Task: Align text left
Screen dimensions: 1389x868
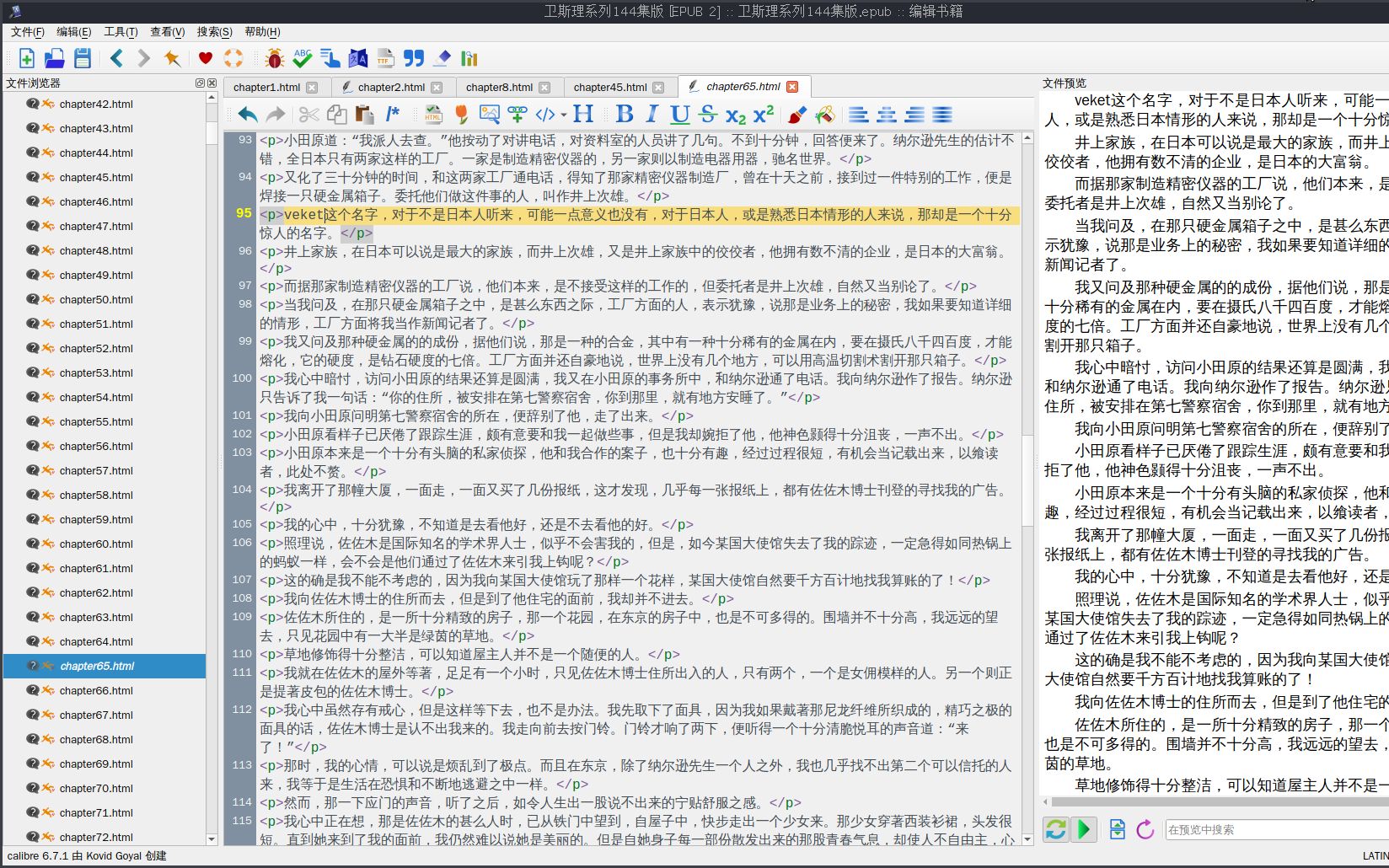Action: tap(859, 114)
